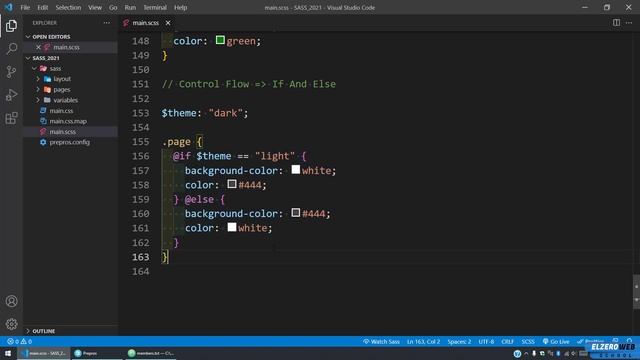Click the feedback icon in status bar

tap(616, 340)
